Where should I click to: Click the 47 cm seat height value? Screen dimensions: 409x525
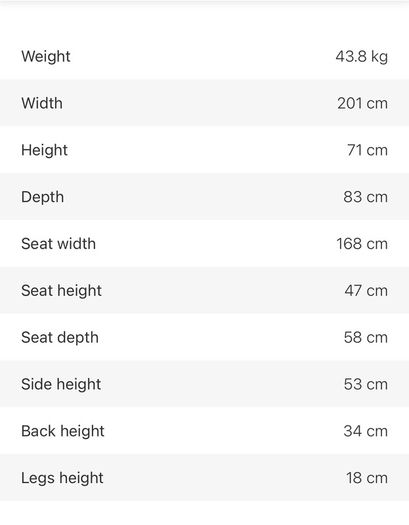366,291
